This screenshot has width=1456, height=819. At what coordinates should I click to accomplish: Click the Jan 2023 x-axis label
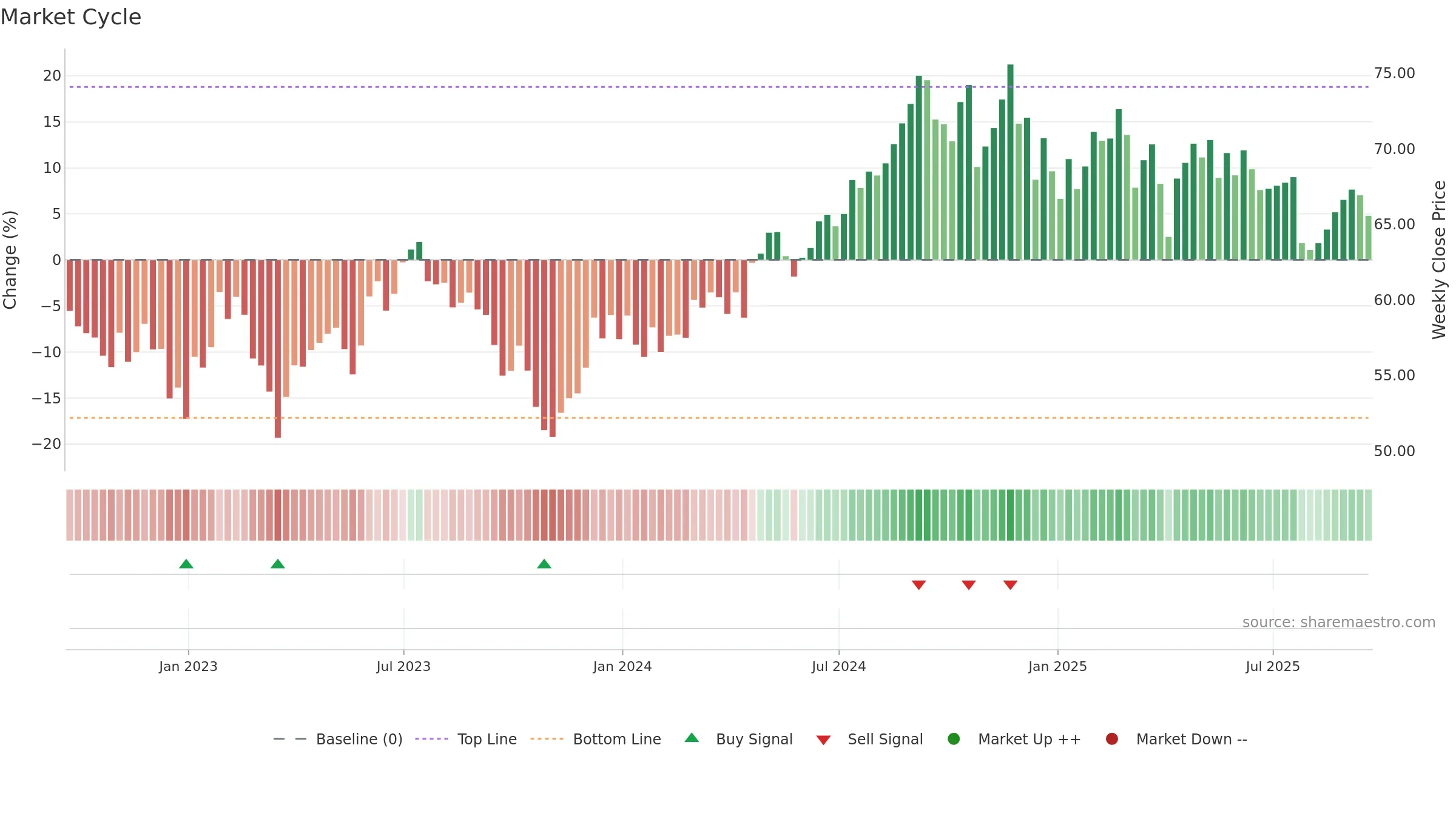pyautogui.click(x=188, y=666)
